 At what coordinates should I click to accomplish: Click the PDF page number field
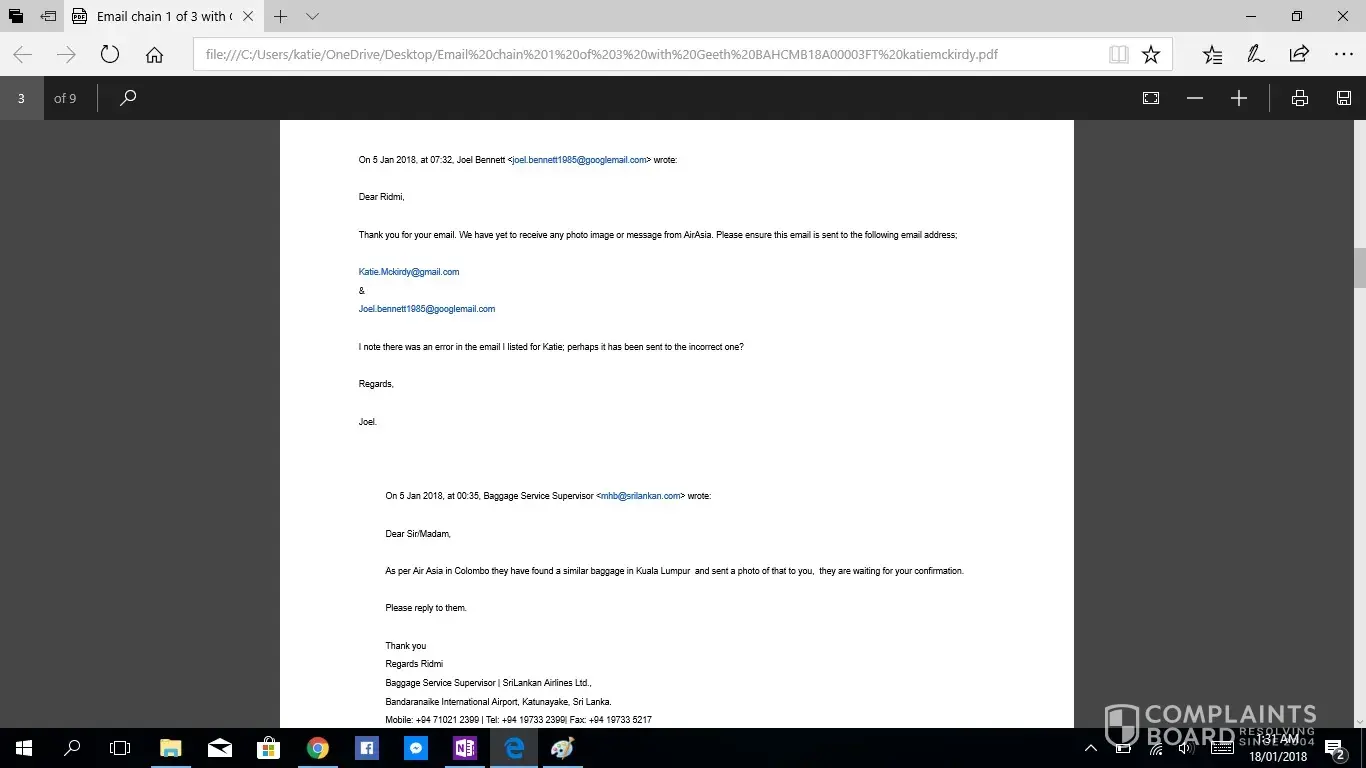point(21,98)
